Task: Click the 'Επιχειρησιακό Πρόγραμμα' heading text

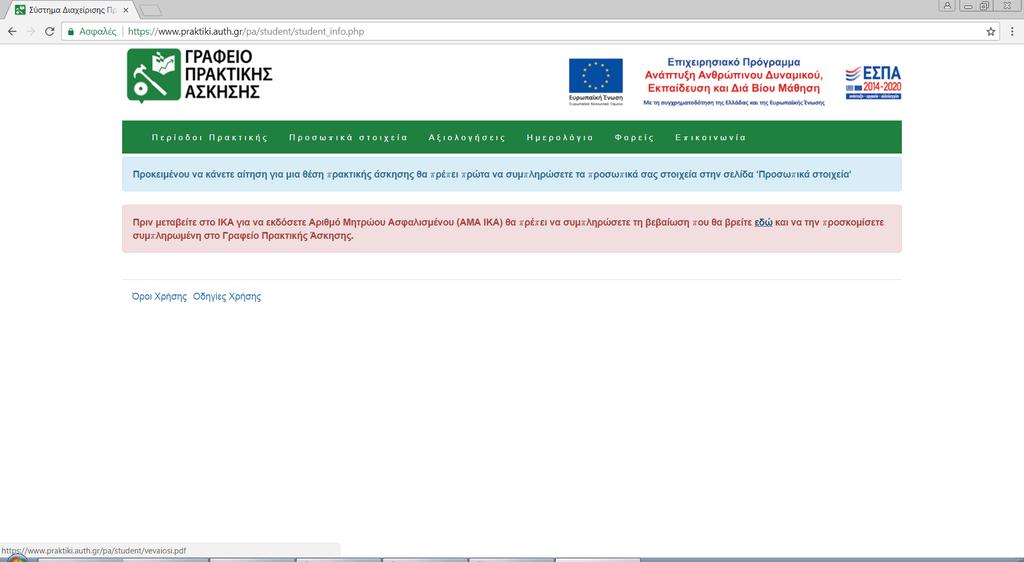Action: click(x=733, y=62)
